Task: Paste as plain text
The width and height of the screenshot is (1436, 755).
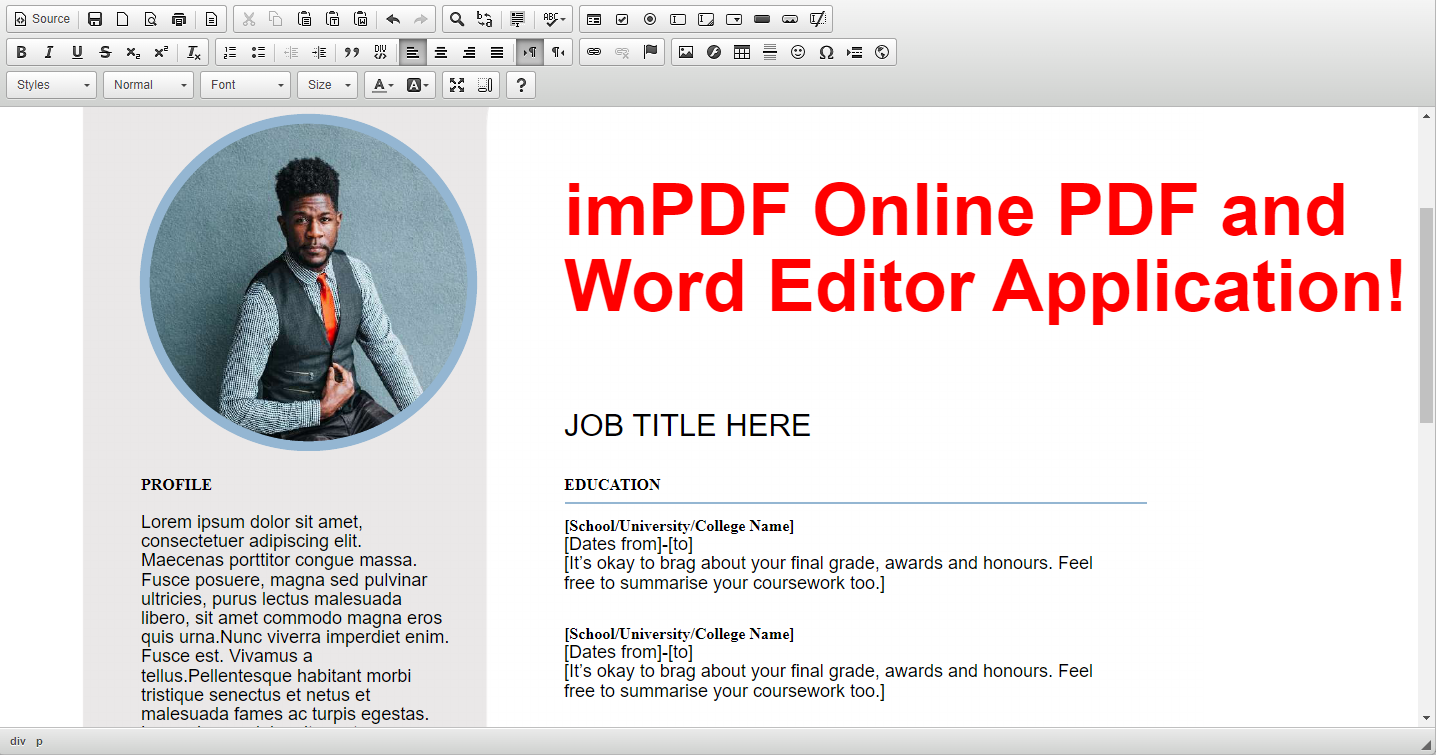Action: pos(333,19)
